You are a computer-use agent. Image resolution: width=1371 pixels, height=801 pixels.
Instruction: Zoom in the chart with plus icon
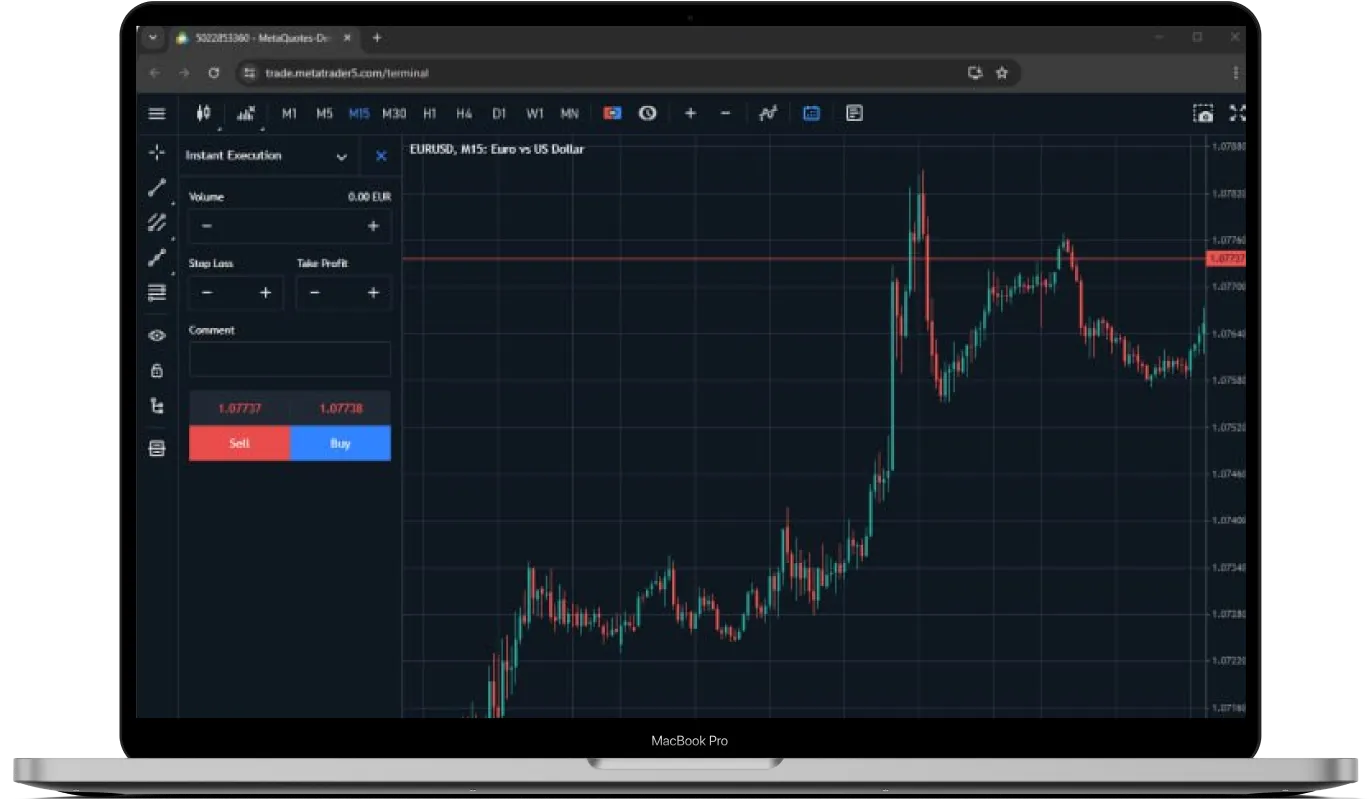click(690, 114)
